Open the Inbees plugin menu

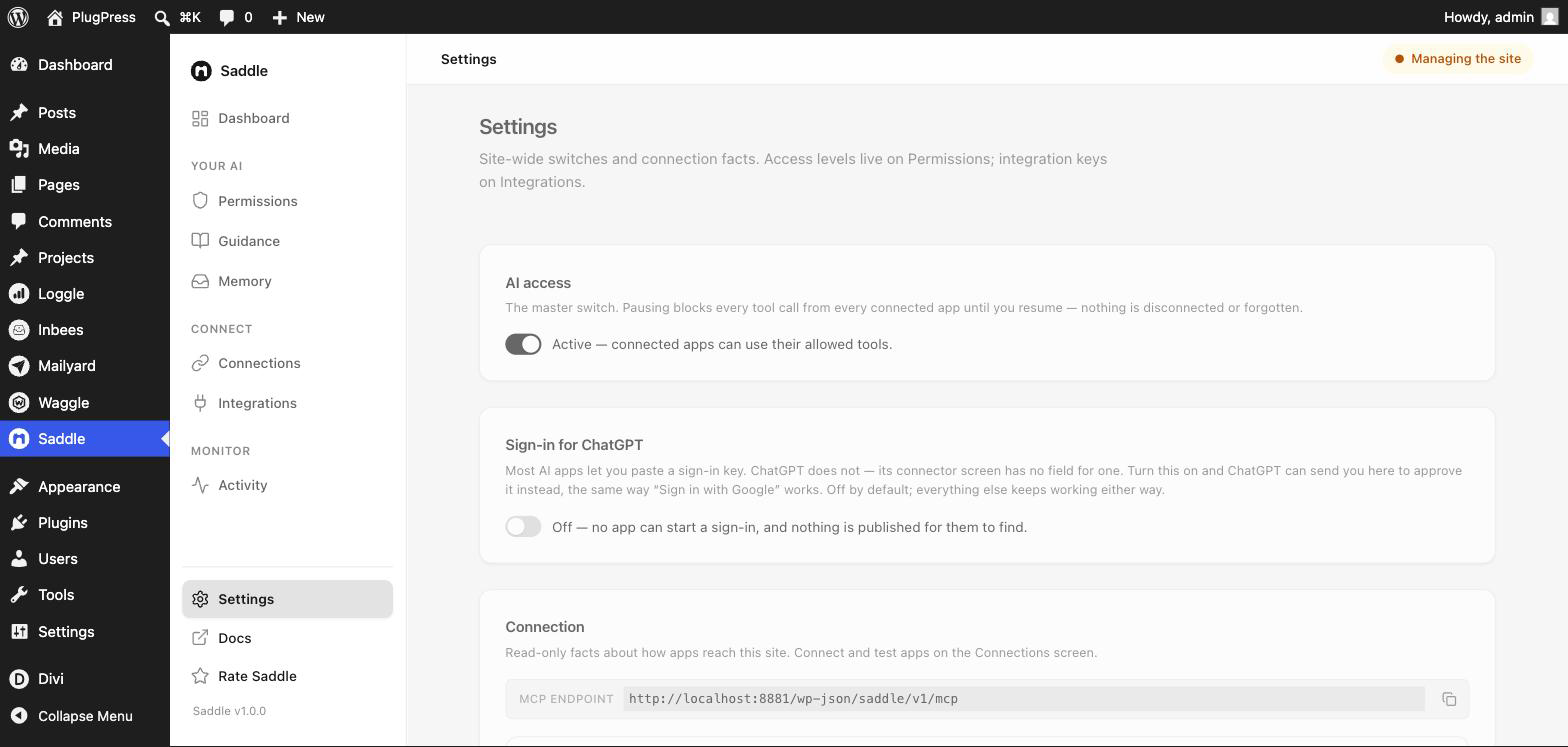(x=85, y=330)
